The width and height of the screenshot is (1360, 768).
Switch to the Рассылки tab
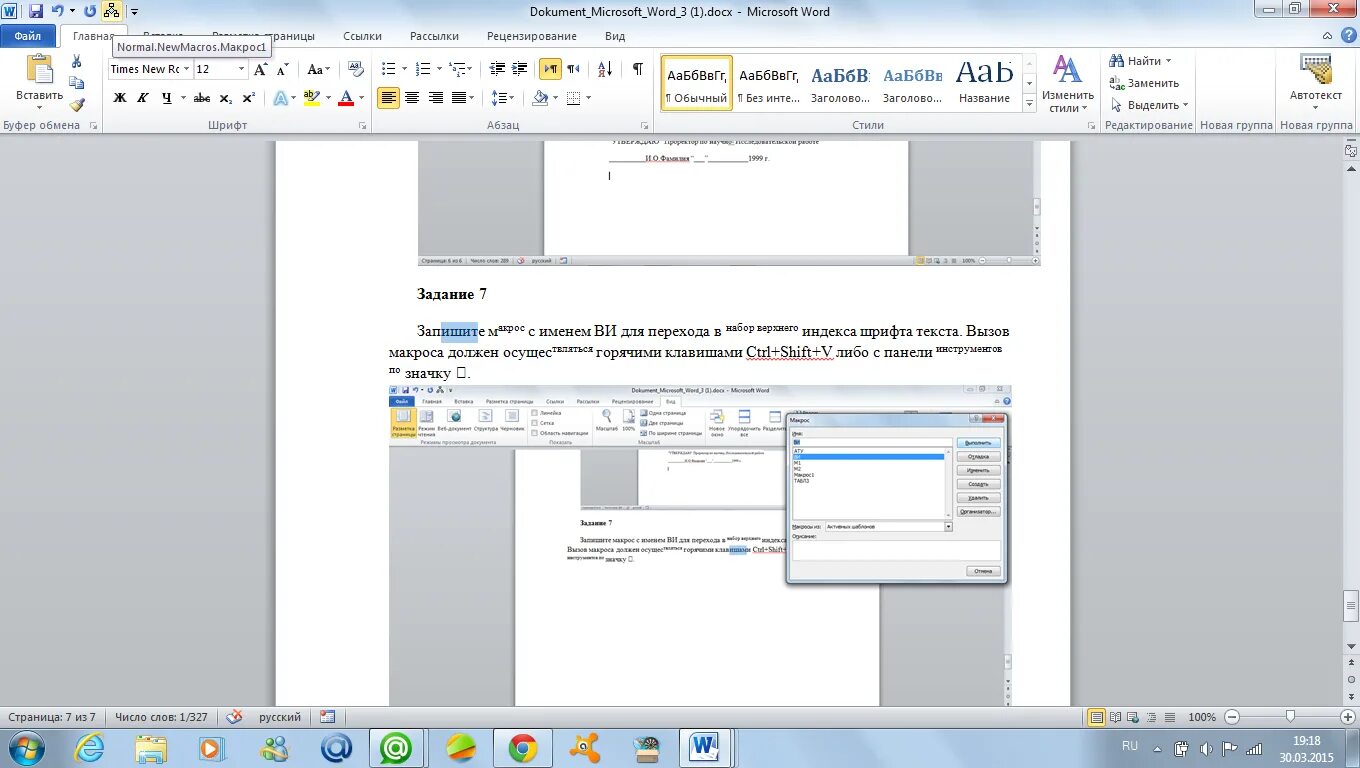pos(434,35)
